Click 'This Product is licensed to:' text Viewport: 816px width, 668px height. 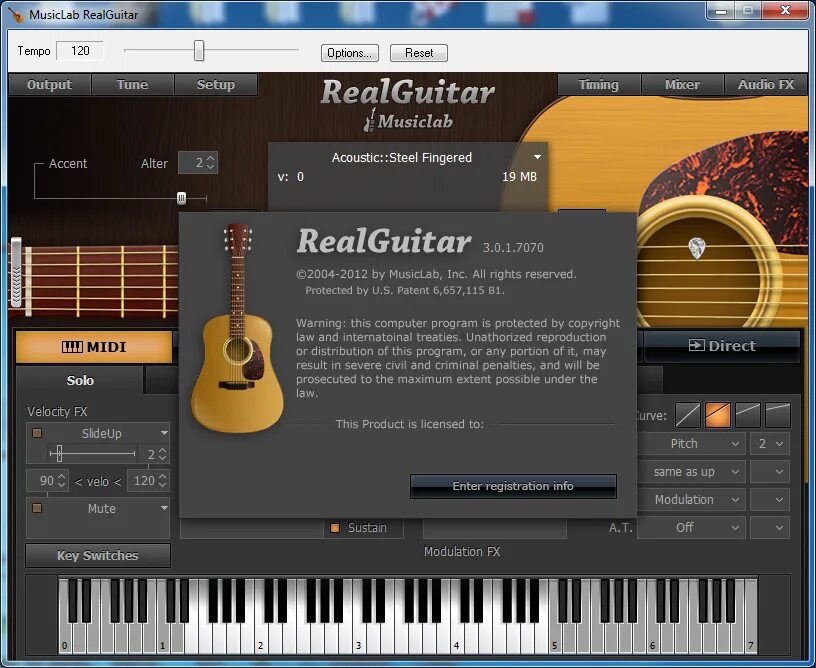(x=410, y=424)
